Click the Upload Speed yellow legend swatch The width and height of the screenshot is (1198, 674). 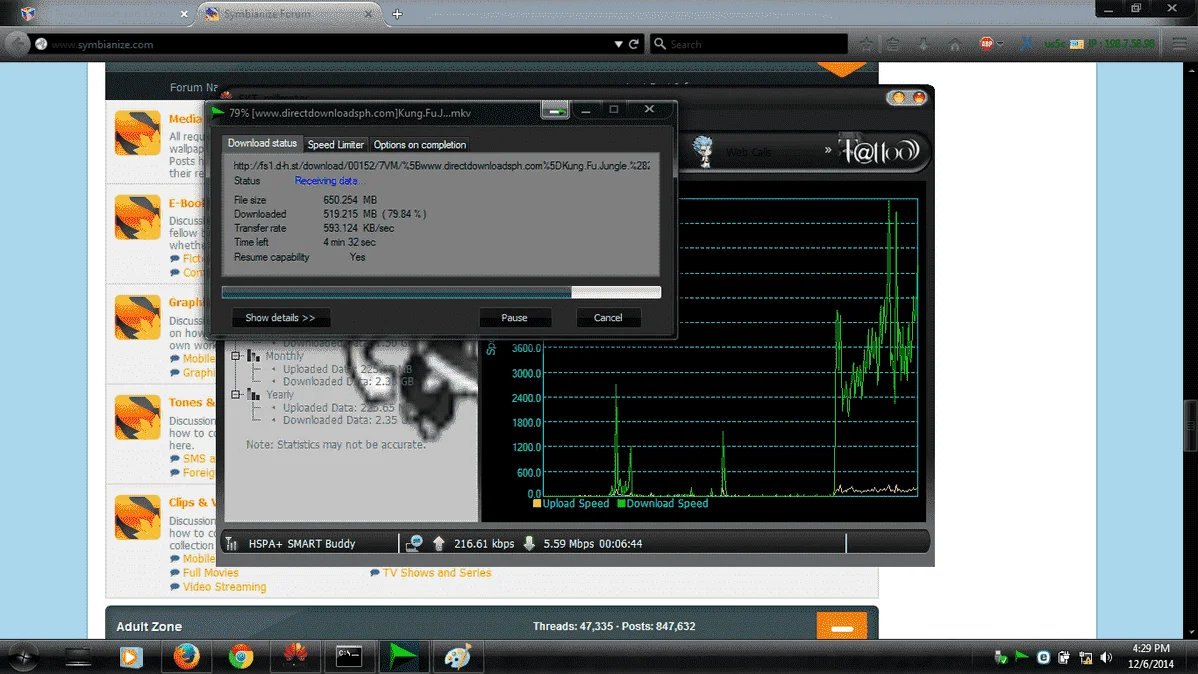pyautogui.click(x=537, y=504)
